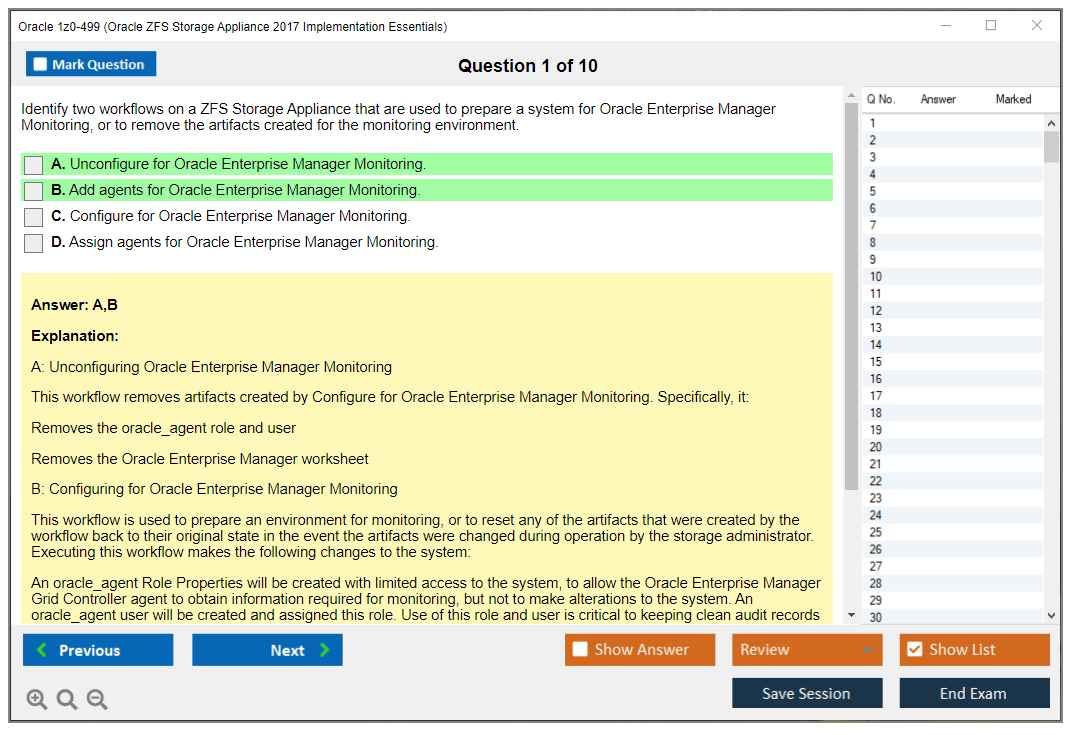The image size is (1075, 735).
Task: Select question 20 in the list
Action: click(x=952, y=447)
